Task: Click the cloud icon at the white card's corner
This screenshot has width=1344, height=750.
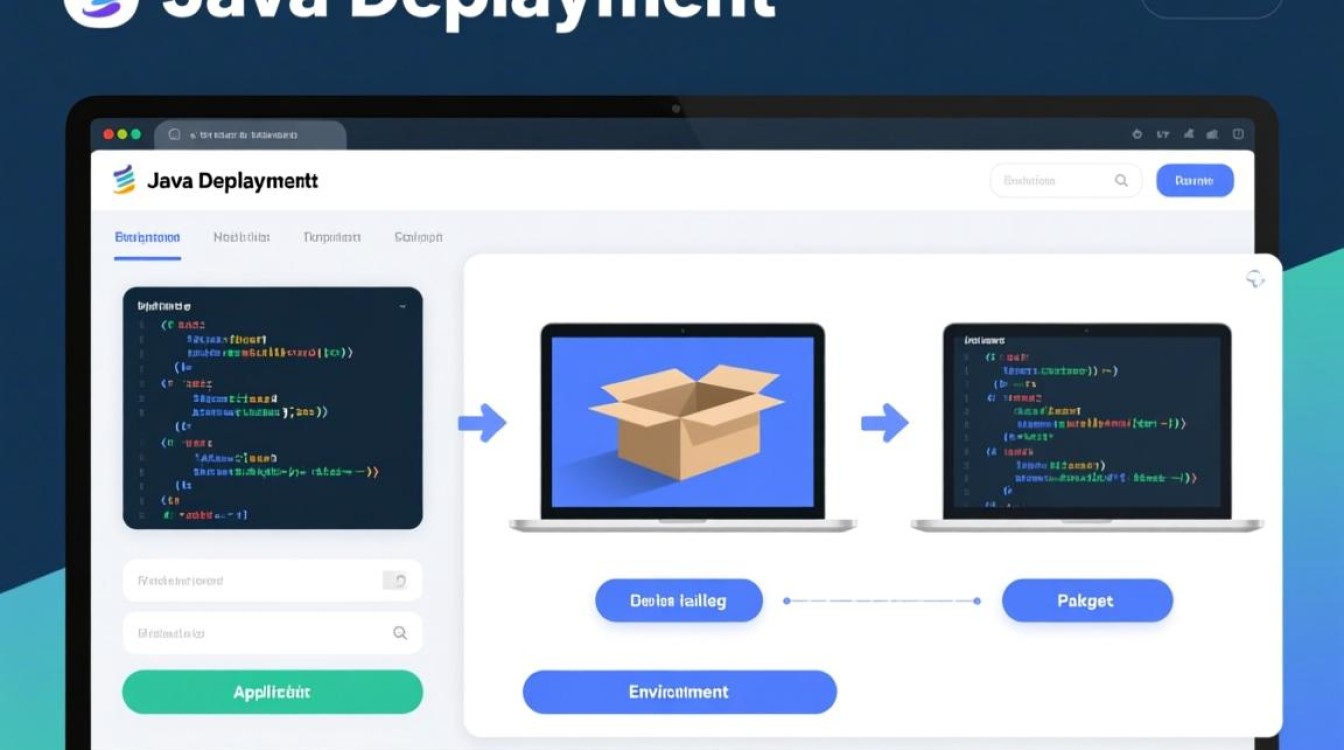Action: pos(1255,279)
